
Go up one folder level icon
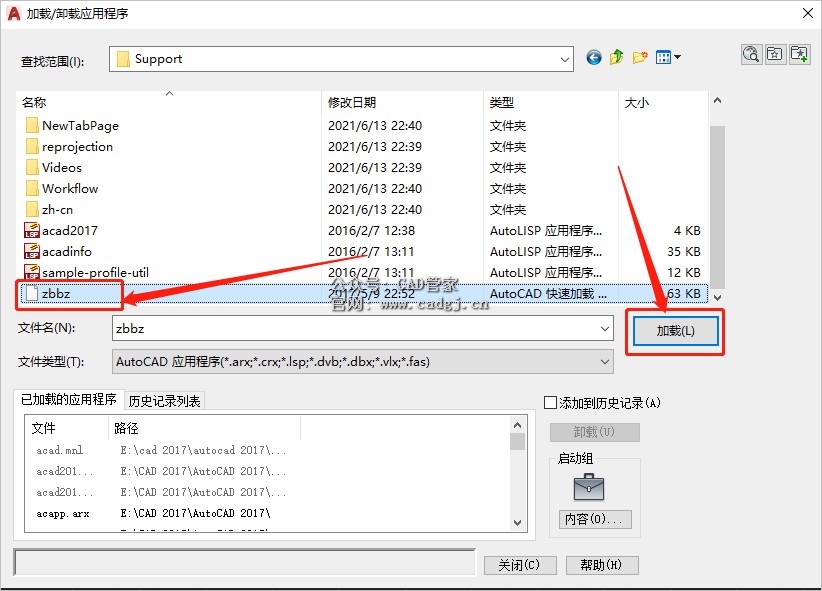pyautogui.click(x=616, y=57)
